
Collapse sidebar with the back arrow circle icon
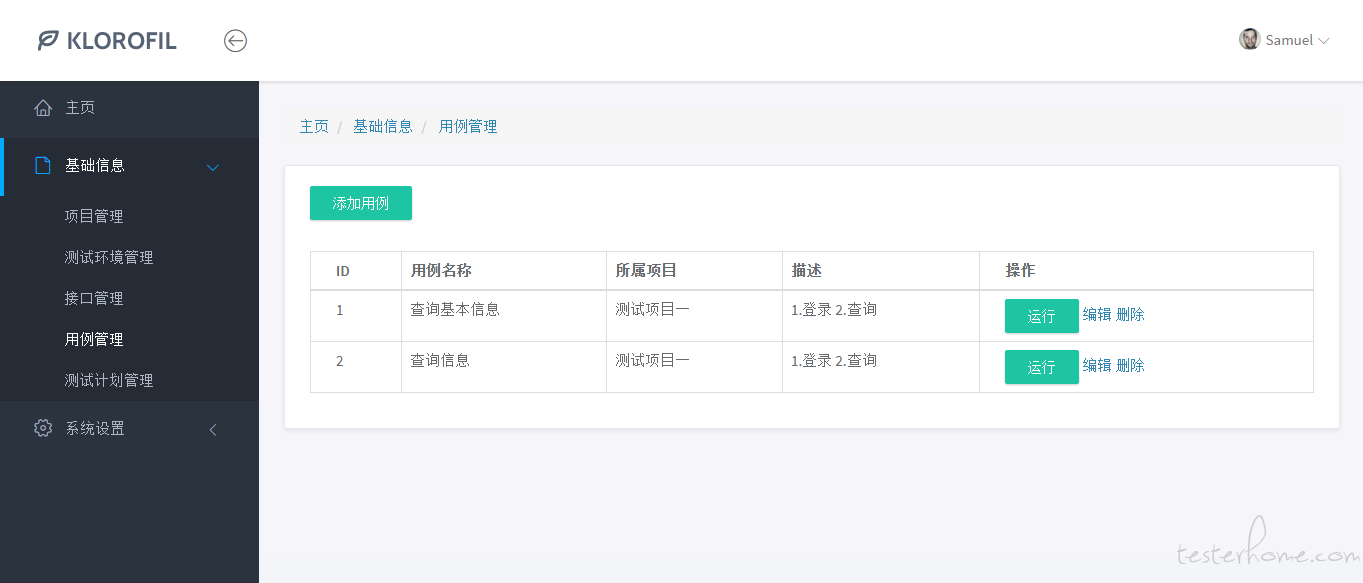235,41
